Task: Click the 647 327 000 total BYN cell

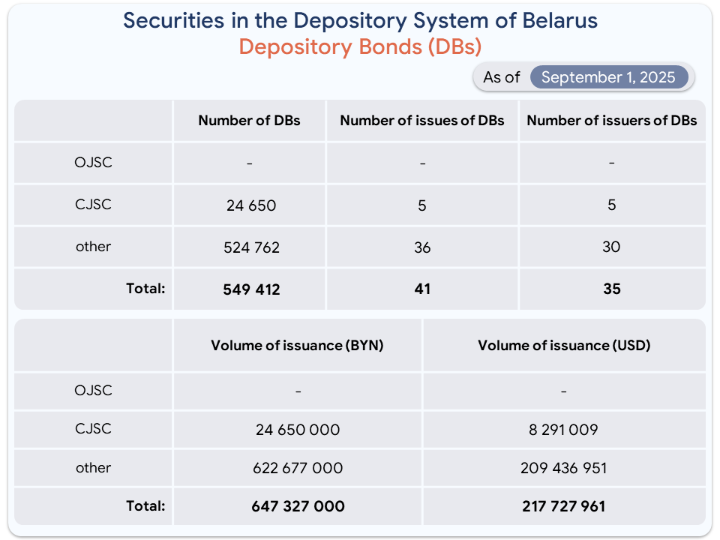Action: [298, 506]
